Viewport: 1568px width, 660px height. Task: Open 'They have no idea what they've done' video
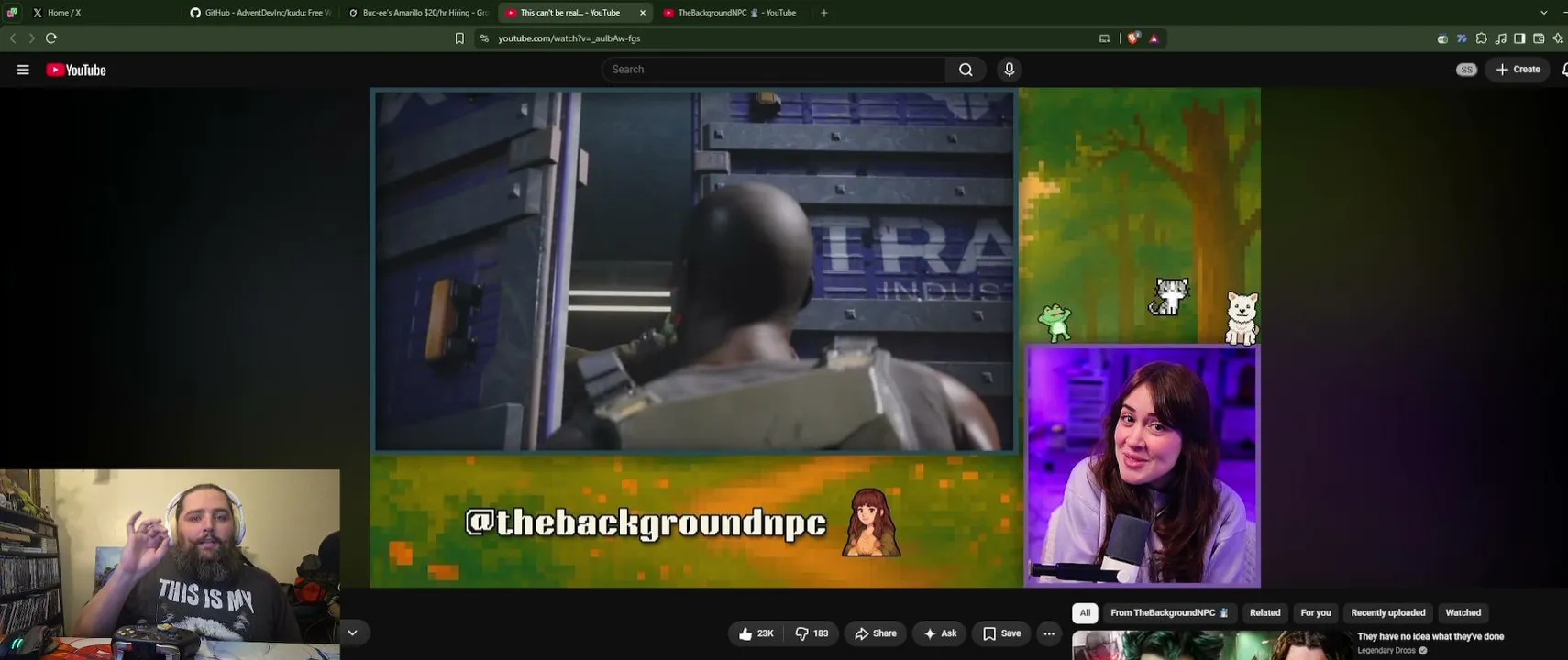(x=1430, y=636)
